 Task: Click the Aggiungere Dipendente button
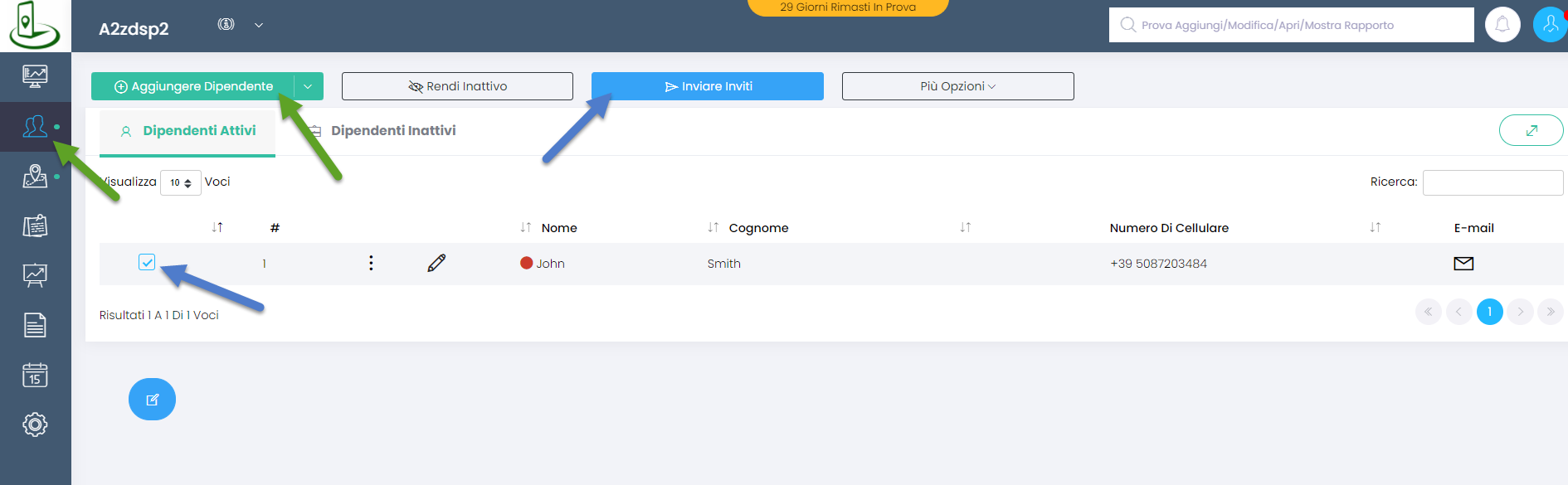(x=193, y=86)
